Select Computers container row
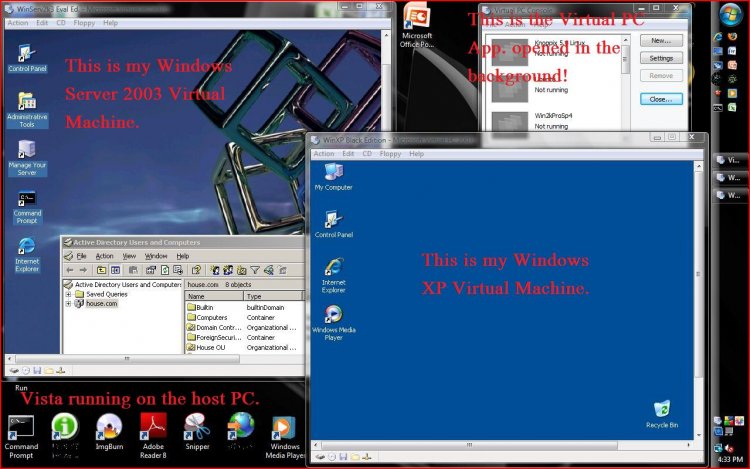This screenshot has height=469, width=750. (x=243, y=317)
